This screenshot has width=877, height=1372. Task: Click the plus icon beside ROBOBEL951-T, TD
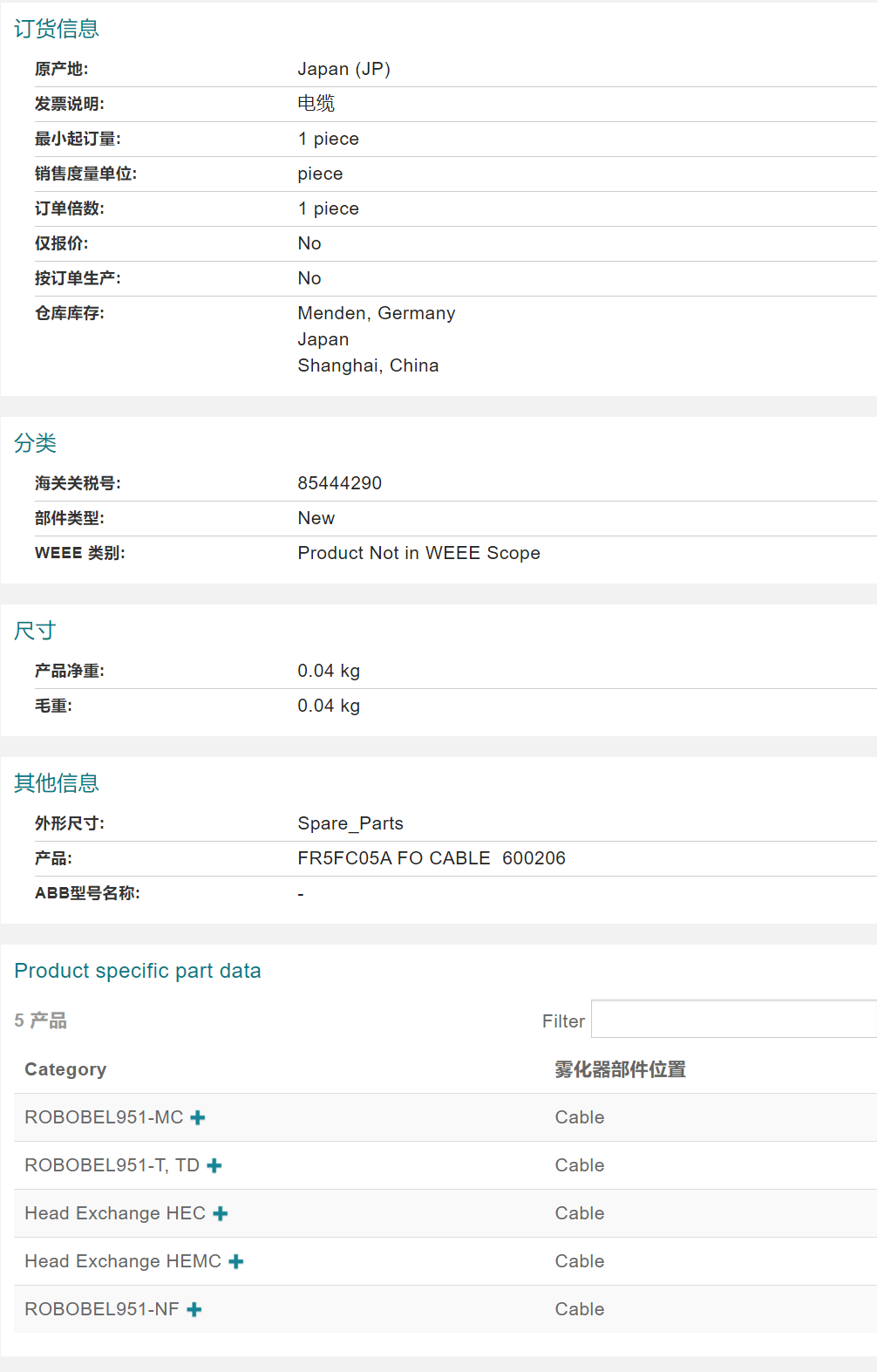214,1166
